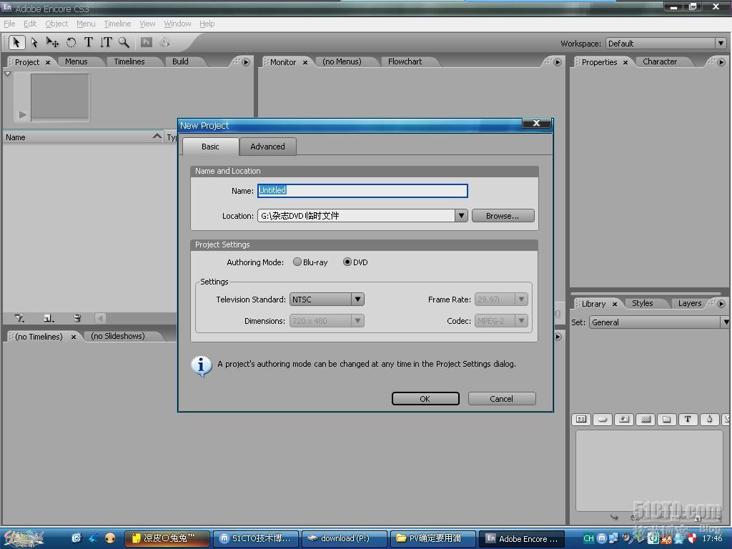This screenshot has width=732, height=549.
Task: Open the Codec dropdown
Action: [x=521, y=321]
